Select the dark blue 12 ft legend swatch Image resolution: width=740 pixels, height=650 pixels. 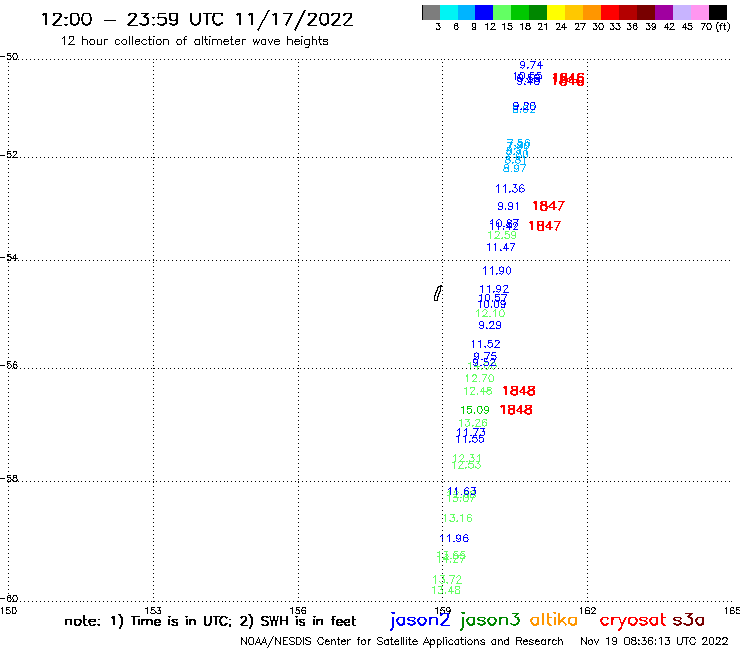pyautogui.click(x=484, y=12)
